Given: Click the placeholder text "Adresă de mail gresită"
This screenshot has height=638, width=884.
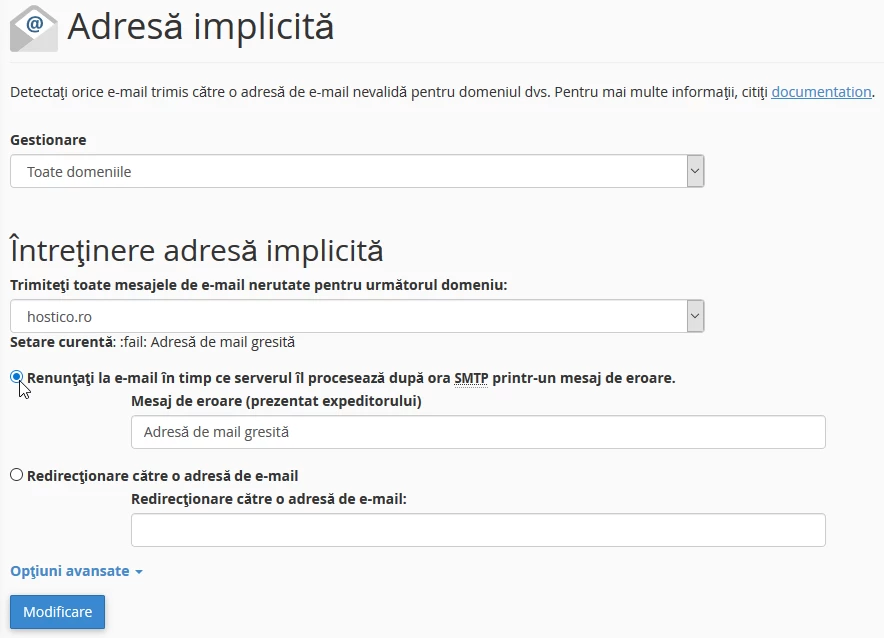Looking at the screenshot, I should pos(203,431).
